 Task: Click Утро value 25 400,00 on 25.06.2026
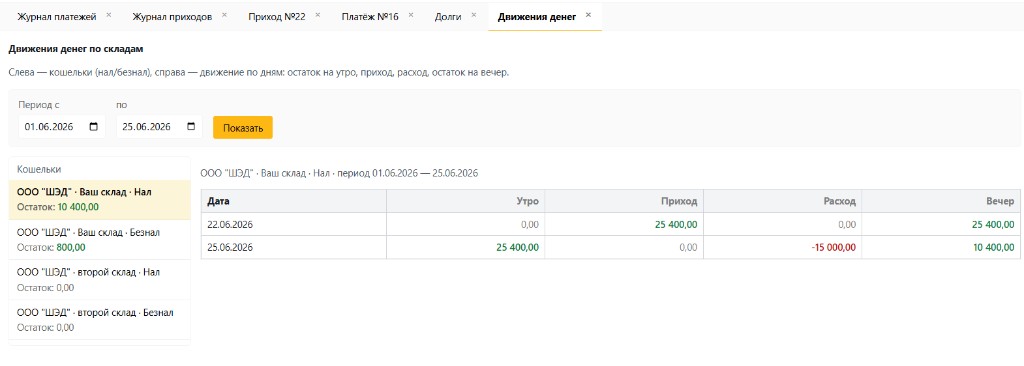coord(517,248)
